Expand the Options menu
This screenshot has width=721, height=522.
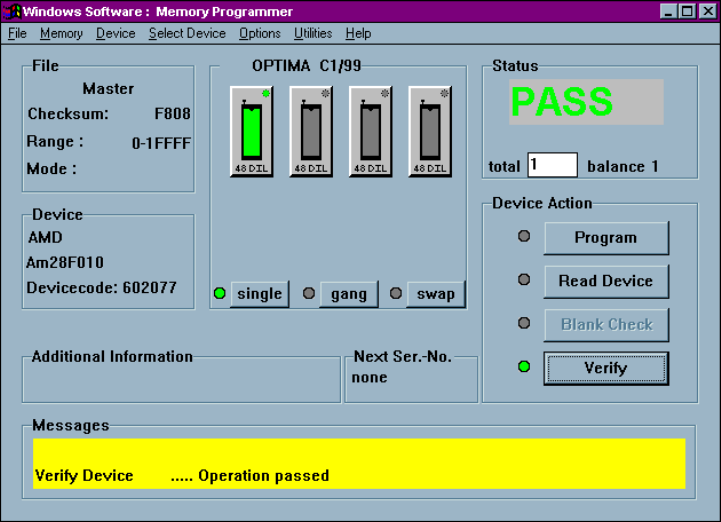[260, 33]
